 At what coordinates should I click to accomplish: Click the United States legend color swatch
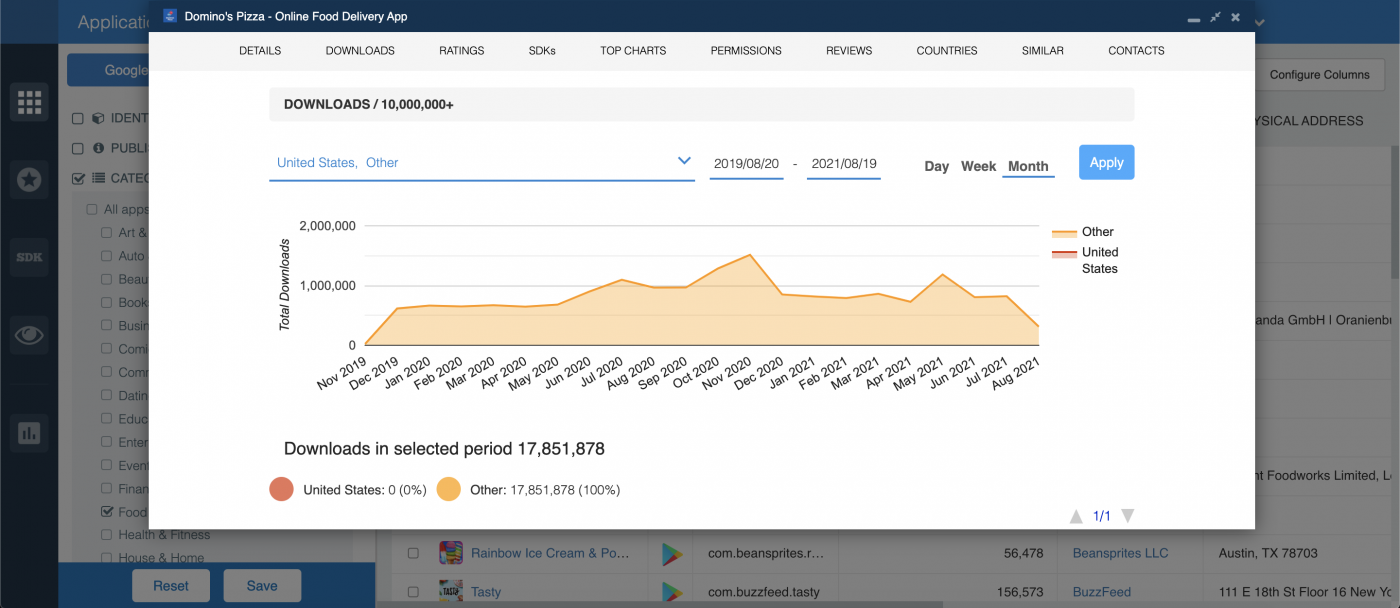(x=1064, y=253)
